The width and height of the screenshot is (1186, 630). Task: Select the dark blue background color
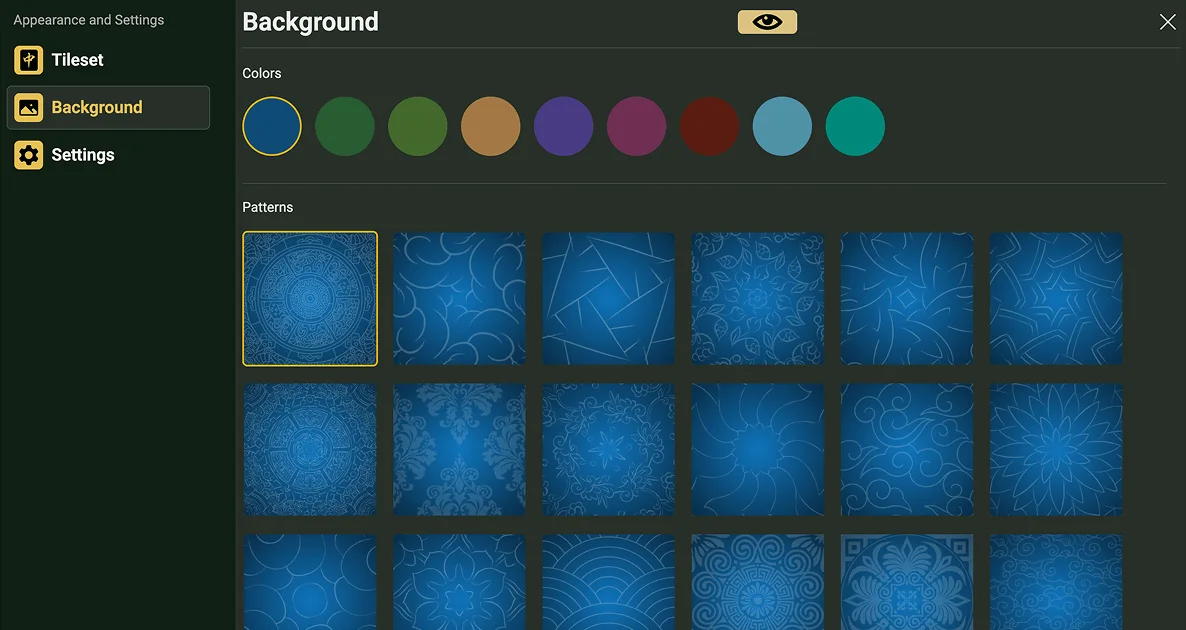272,126
